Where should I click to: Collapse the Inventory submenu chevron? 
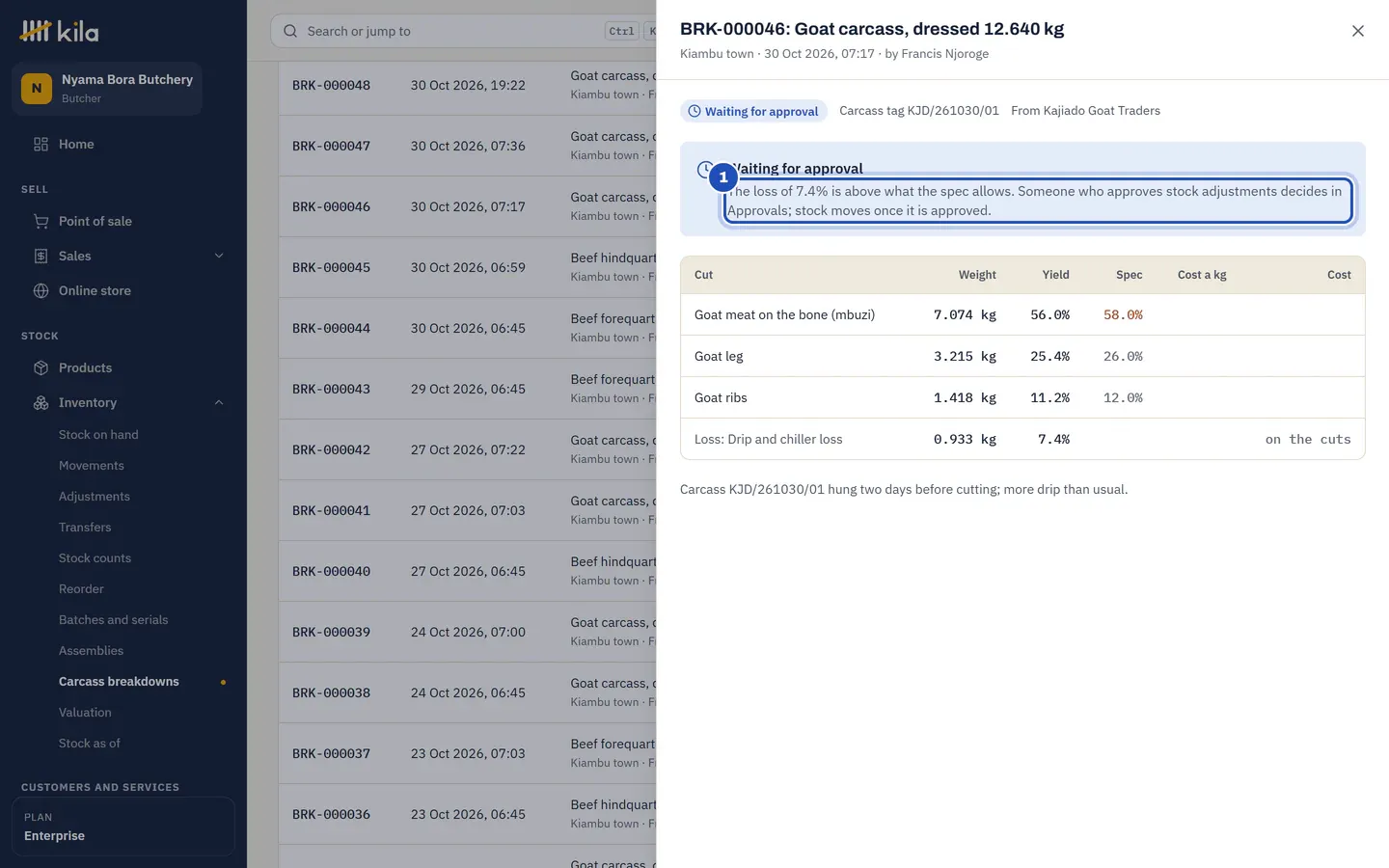[219, 403]
